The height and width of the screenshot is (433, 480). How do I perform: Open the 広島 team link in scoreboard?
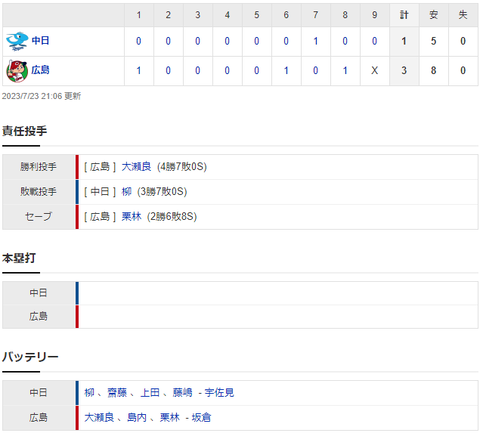pyautogui.click(x=40, y=70)
